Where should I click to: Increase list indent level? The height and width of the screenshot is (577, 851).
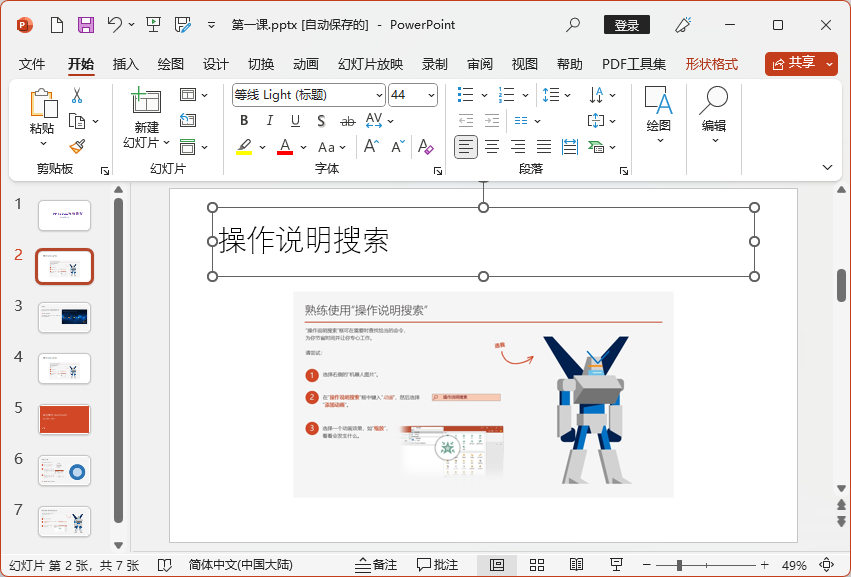pyautogui.click(x=492, y=121)
